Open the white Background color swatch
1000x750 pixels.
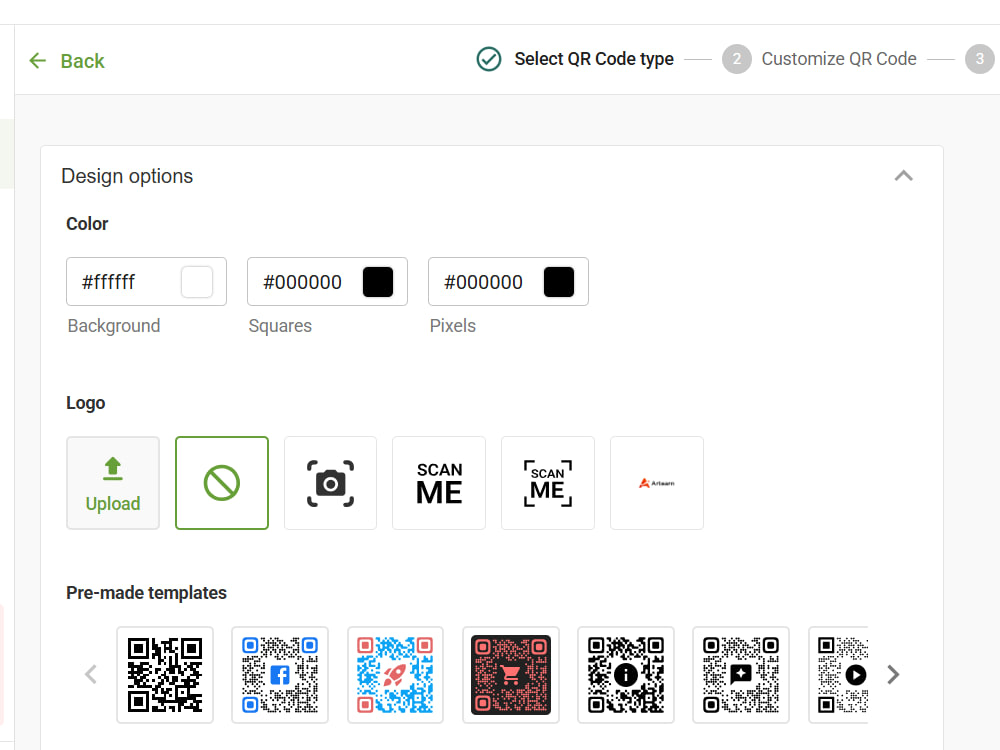[197, 282]
